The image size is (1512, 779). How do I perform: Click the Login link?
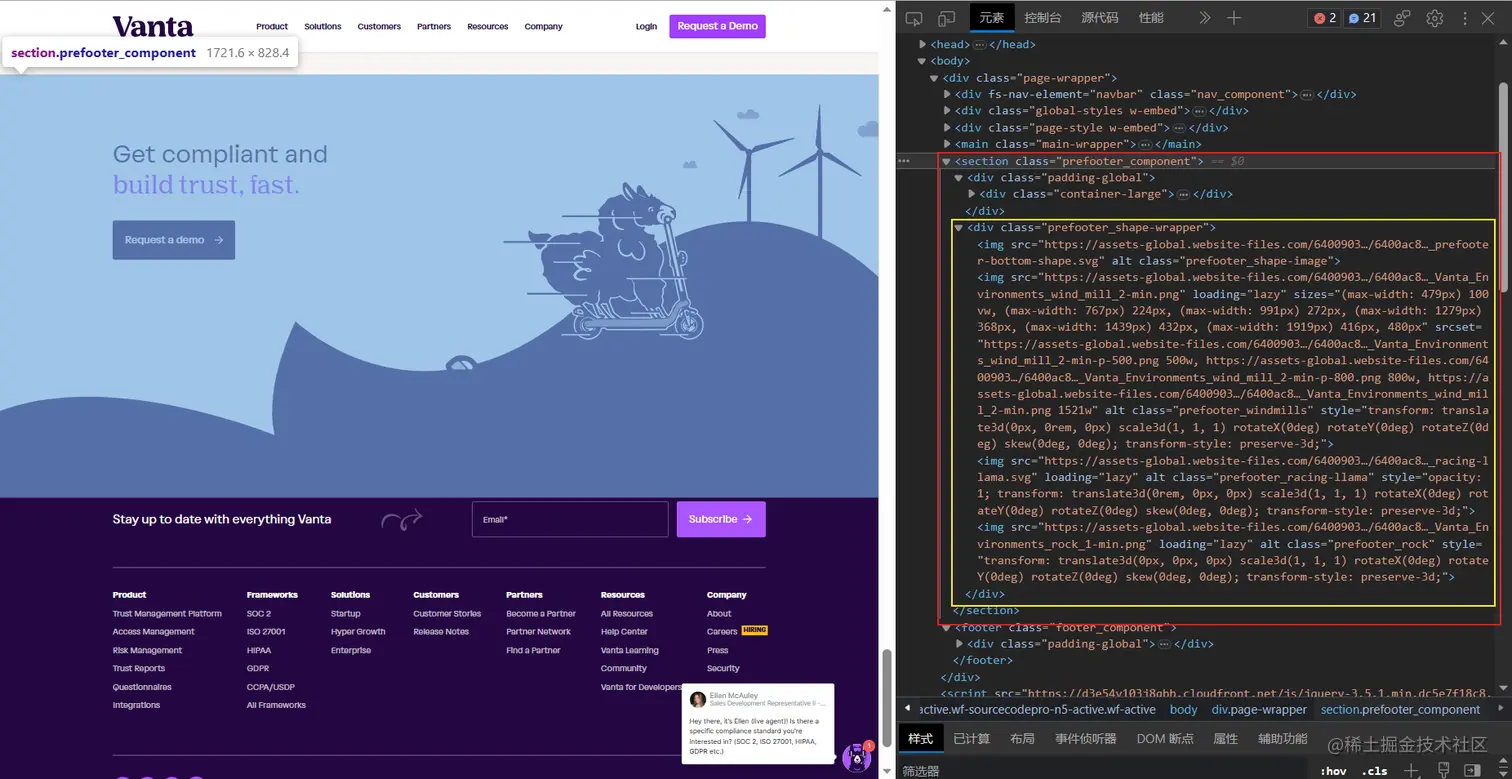point(646,26)
